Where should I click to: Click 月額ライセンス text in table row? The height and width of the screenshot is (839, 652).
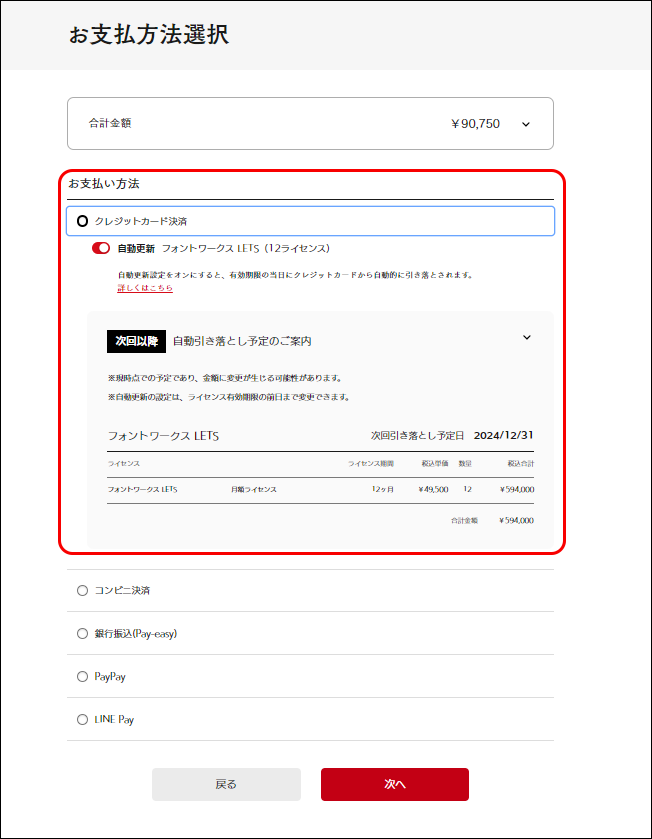[253, 490]
